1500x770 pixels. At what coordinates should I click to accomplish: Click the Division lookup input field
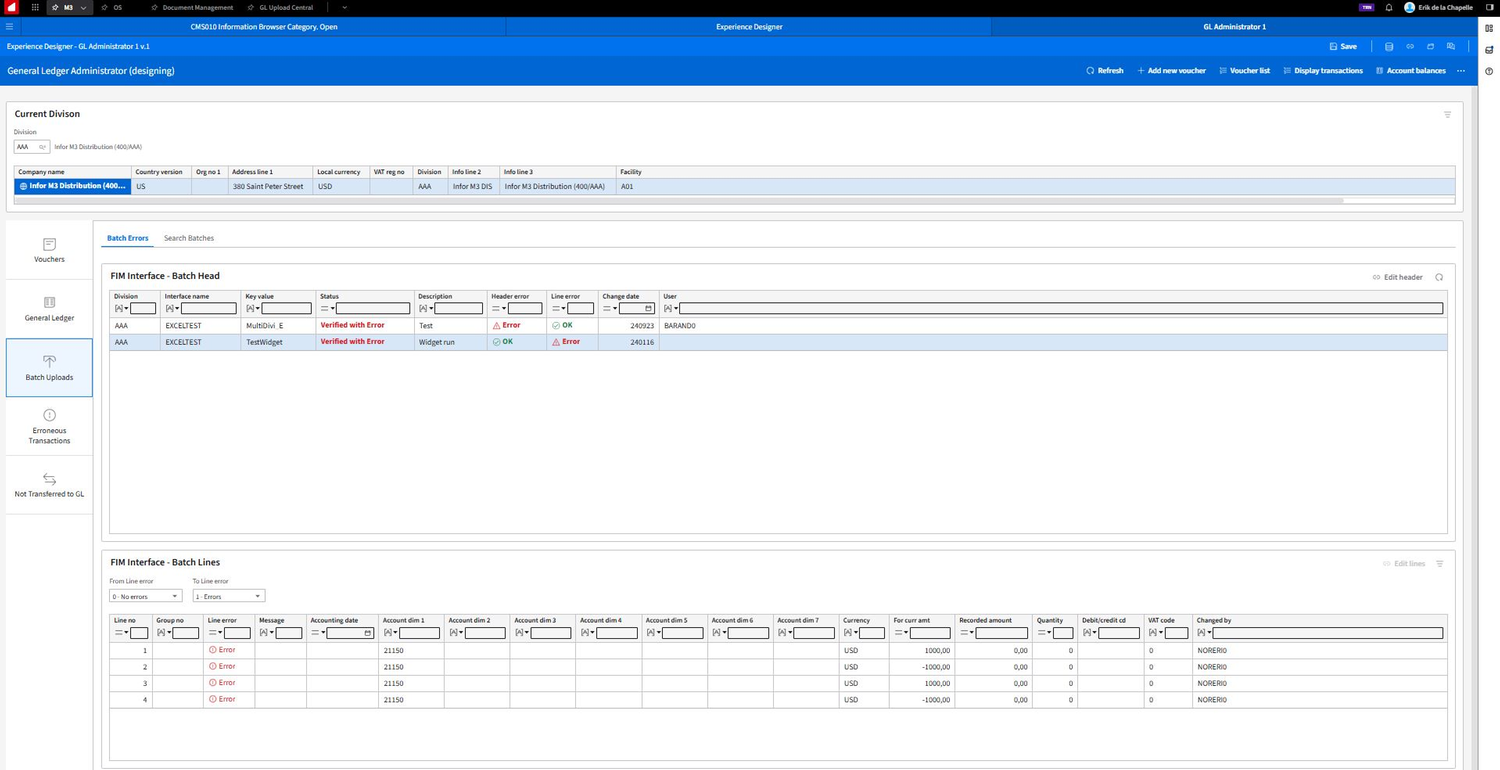32,147
